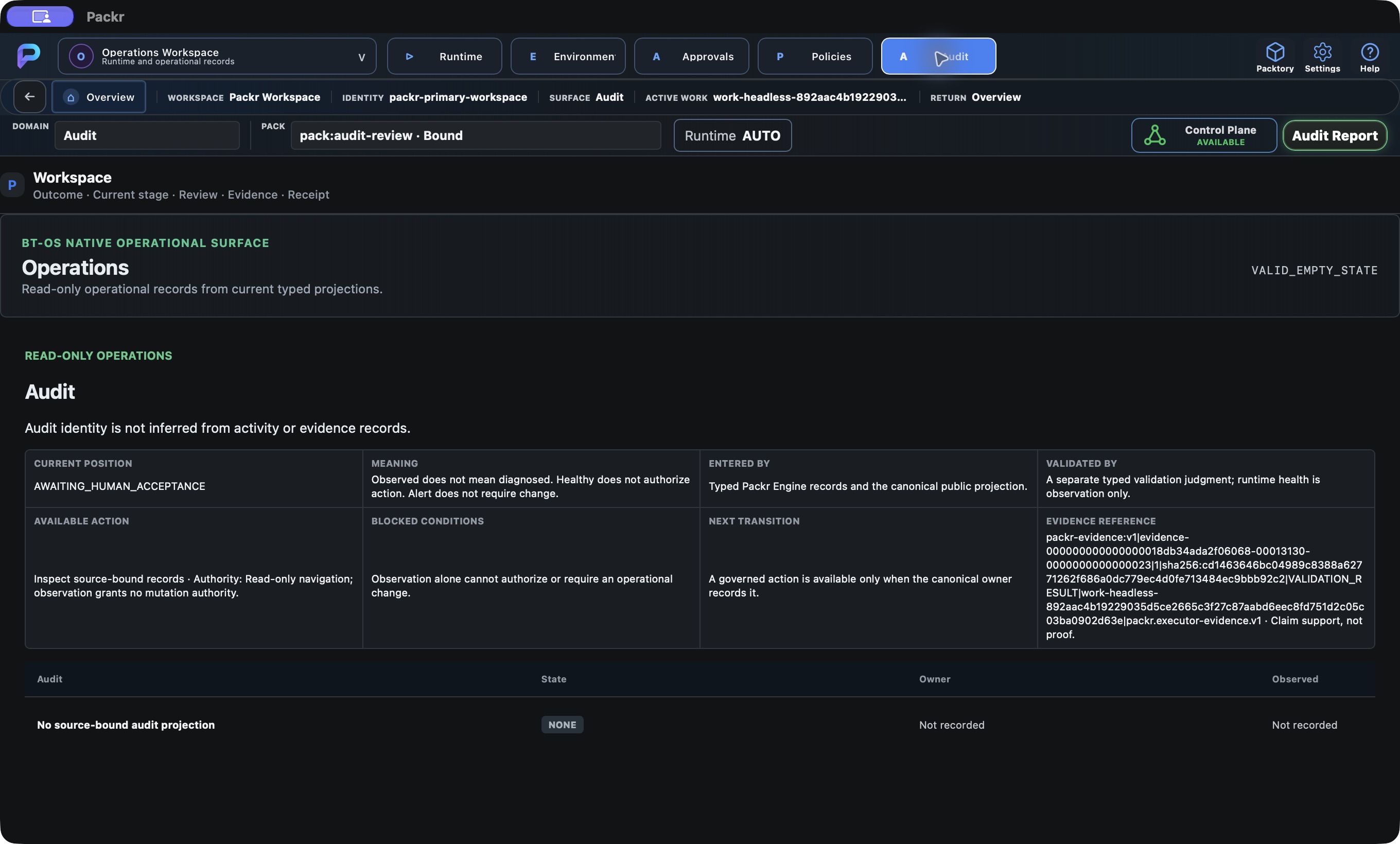
Task: Expand the Operations Workspace dropdown chevron
Action: pyautogui.click(x=361, y=57)
